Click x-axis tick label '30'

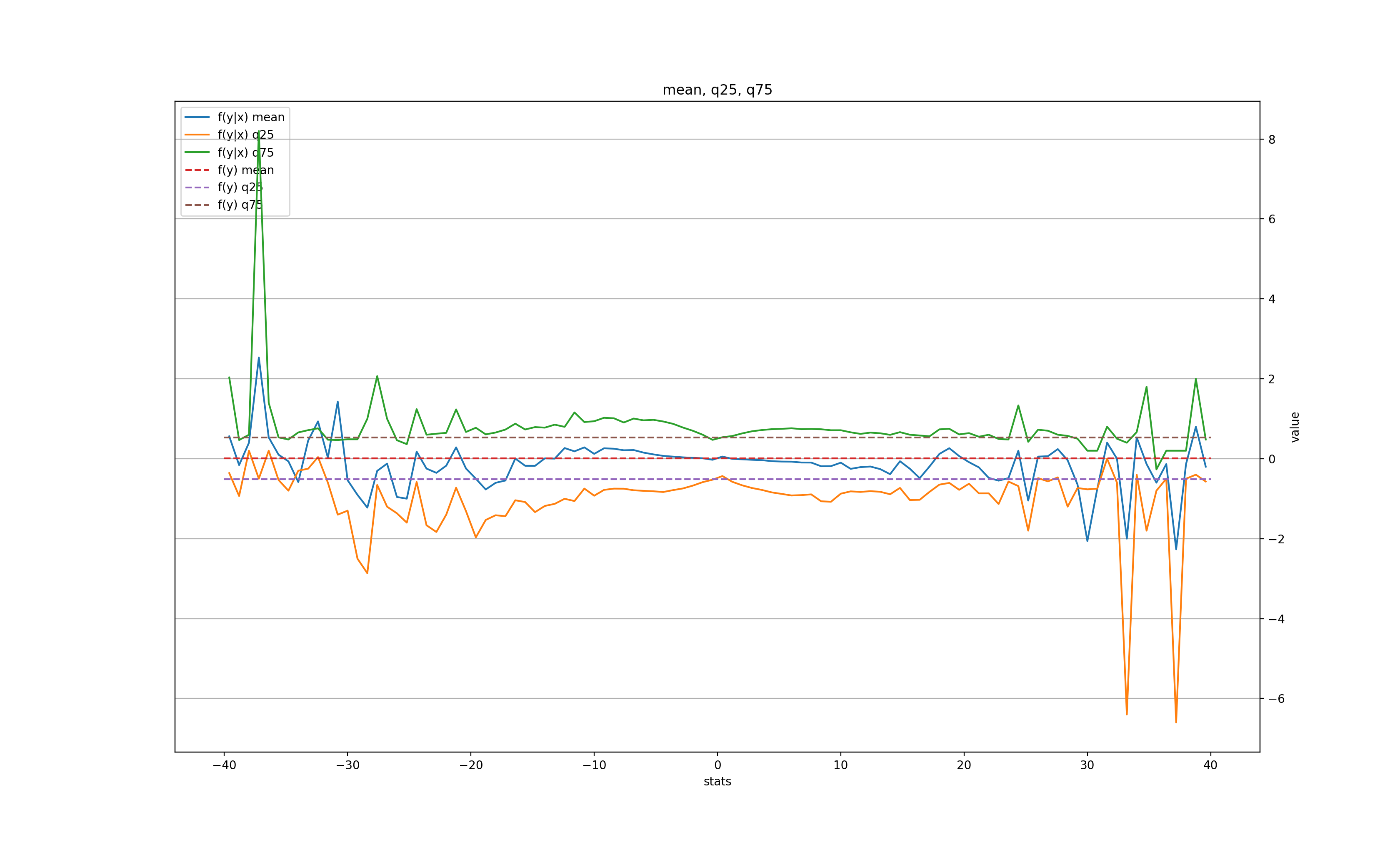coord(1087,765)
